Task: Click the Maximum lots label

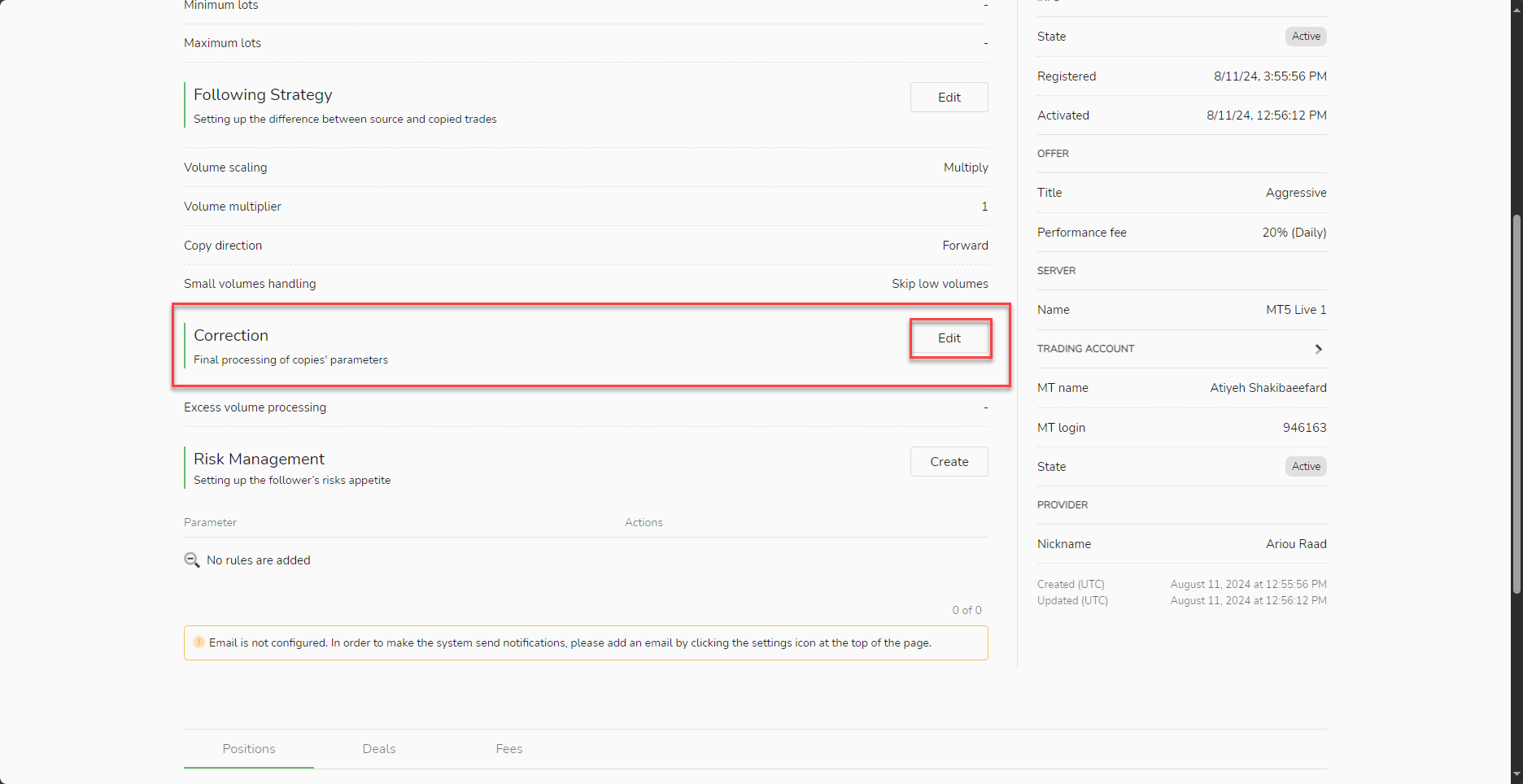Action: pyautogui.click(x=222, y=43)
